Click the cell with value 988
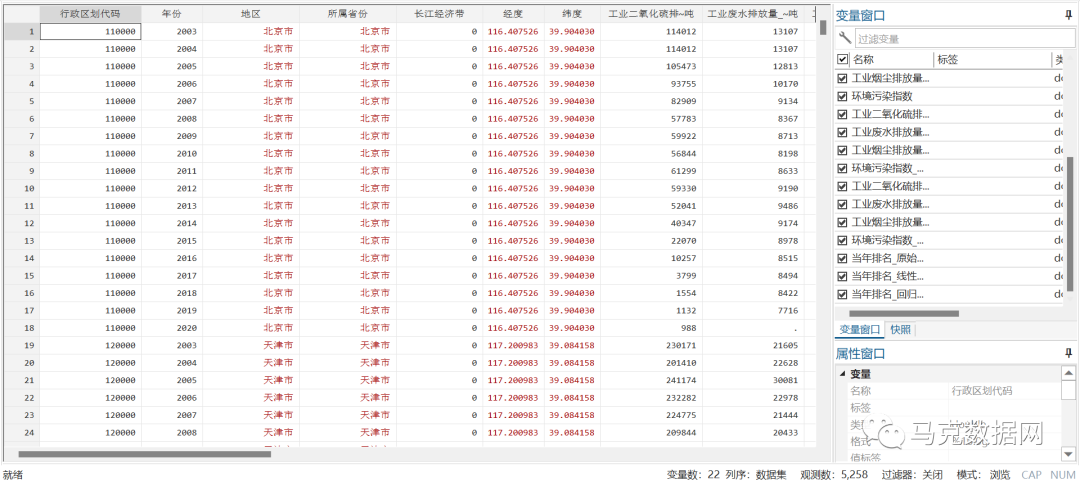1080x481 pixels. coord(651,328)
